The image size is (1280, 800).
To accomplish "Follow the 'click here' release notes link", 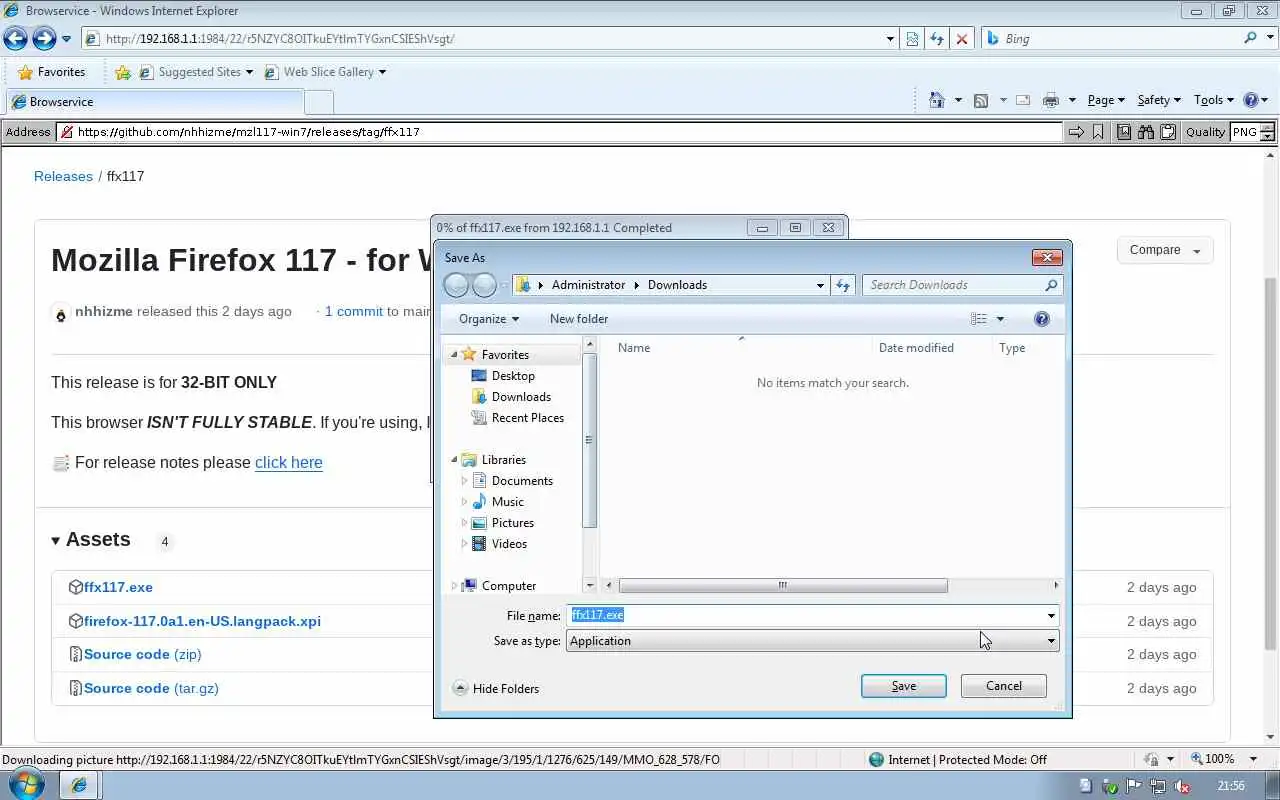I will [x=289, y=462].
